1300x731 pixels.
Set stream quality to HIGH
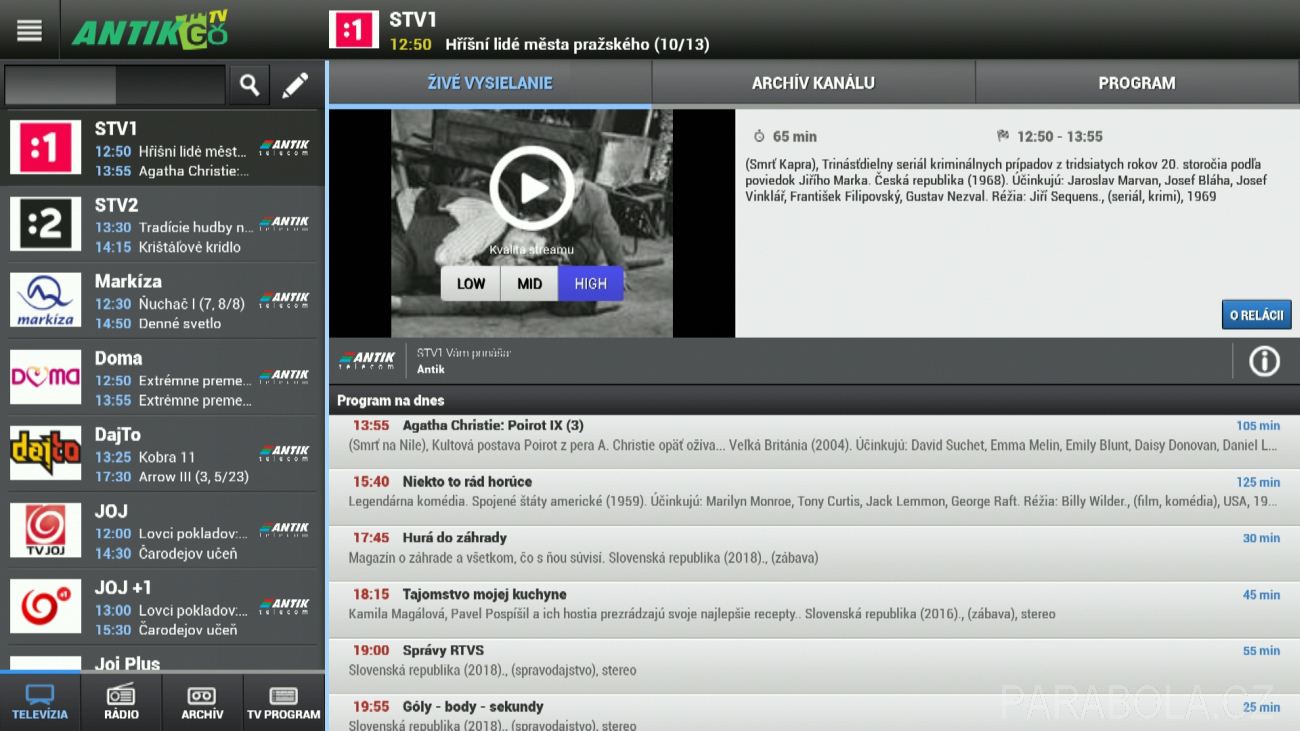point(590,284)
